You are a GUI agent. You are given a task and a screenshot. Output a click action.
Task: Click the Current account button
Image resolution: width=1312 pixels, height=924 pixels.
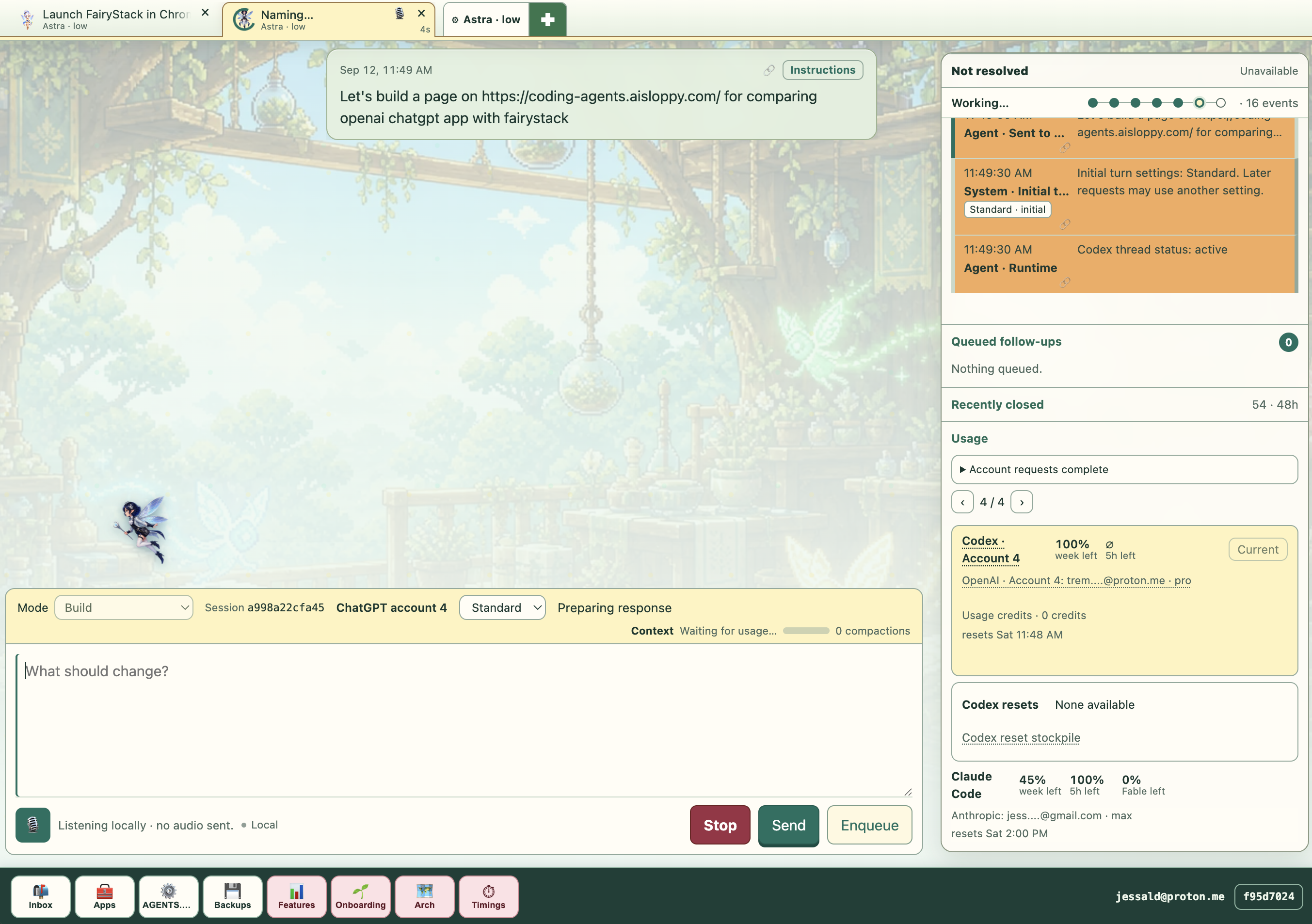point(1258,550)
